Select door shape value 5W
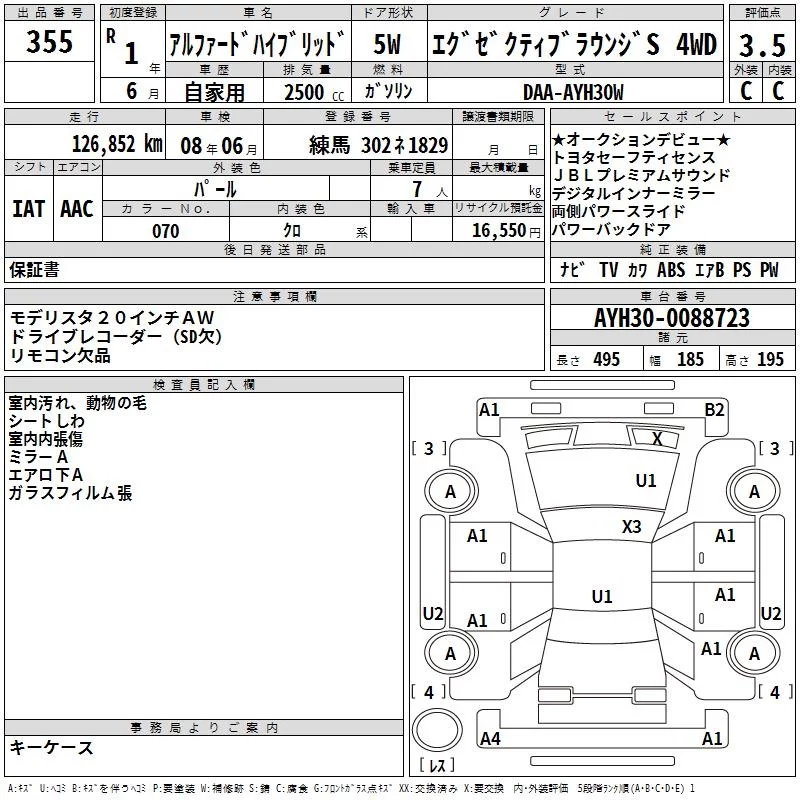This screenshot has width=800, height=800. tap(387, 44)
